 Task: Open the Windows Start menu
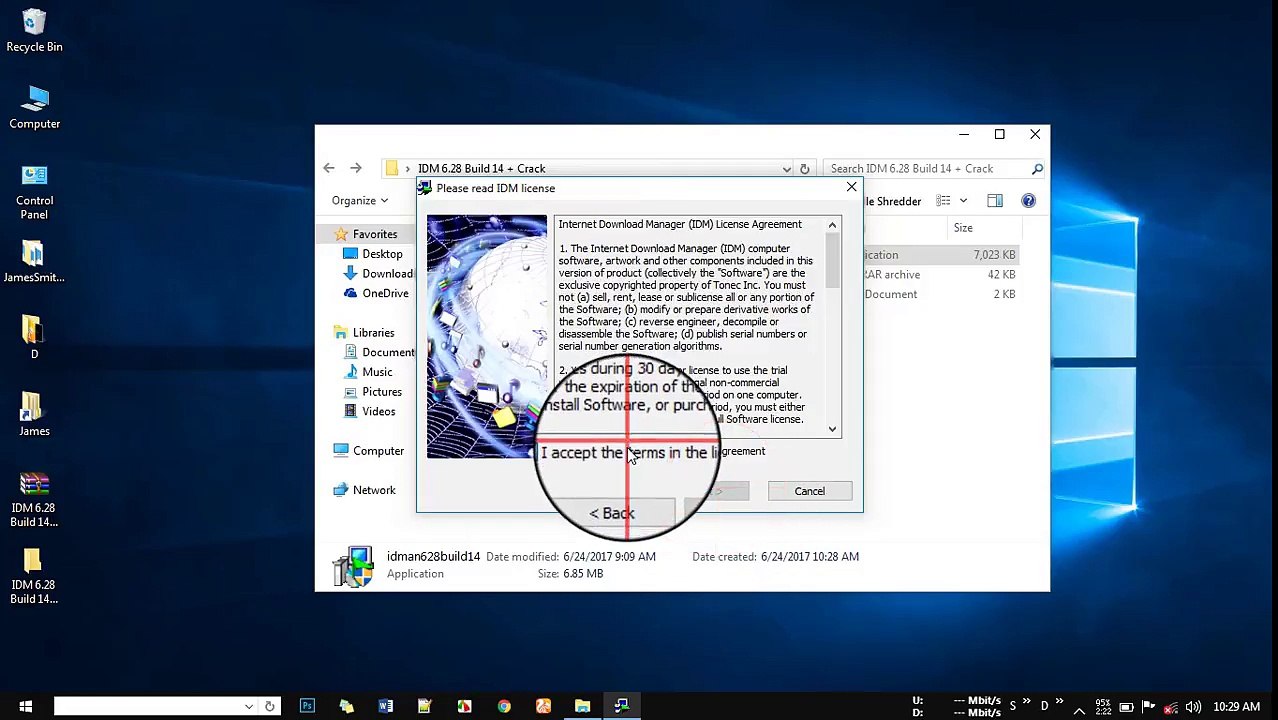tap(25, 706)
